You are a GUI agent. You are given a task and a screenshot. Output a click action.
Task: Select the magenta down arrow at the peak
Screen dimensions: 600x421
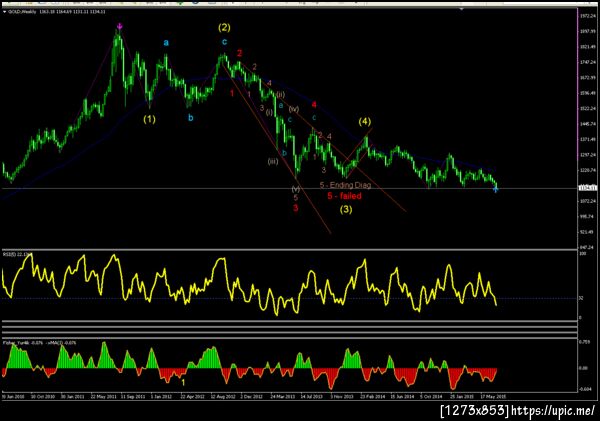pyautogui.click(x=120, y=26)
